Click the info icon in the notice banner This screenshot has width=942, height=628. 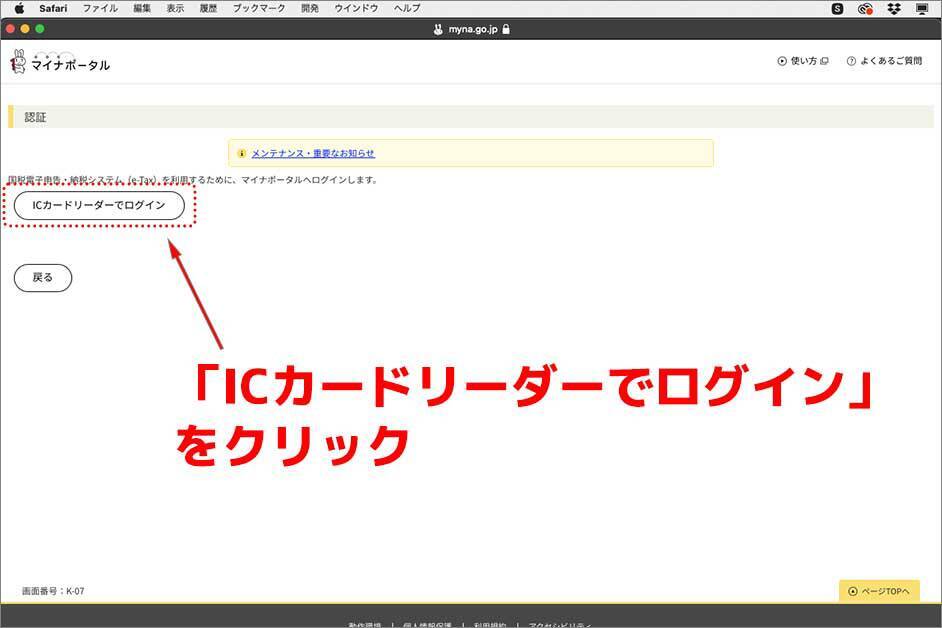241,153
